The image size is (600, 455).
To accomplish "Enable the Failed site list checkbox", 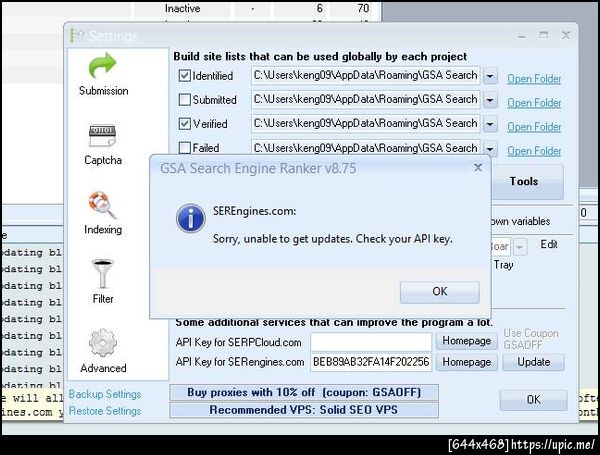I will pyautogui.click(x=184, y=148).
